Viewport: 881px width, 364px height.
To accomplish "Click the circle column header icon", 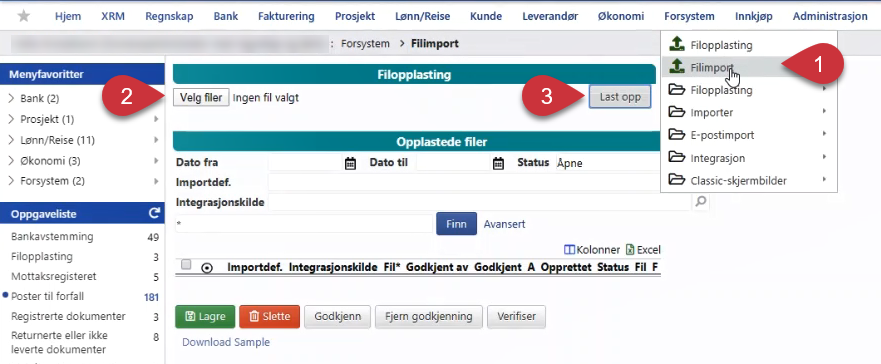I will 206,268.
